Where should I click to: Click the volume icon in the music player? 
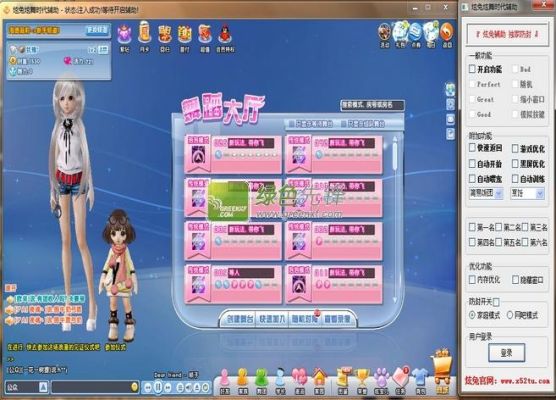tap(189, 388)
